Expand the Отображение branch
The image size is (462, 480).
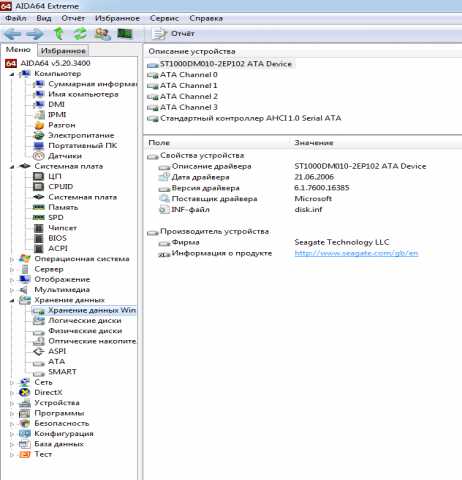(12, 280)
